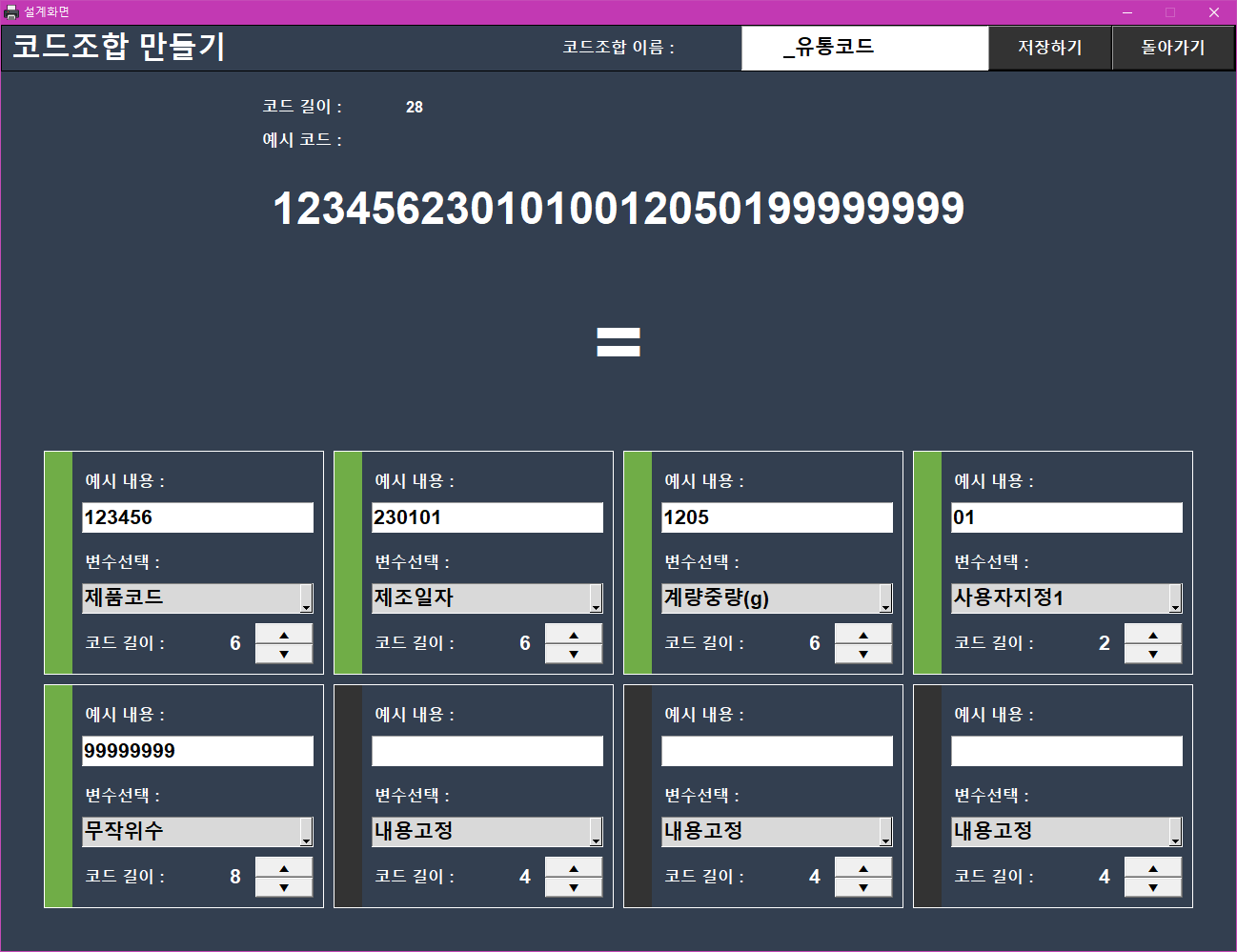This screenshot has width=1237, height=952.
Task: Click the green color bar of 무작위수 block
Action: [x=59, y=796]
